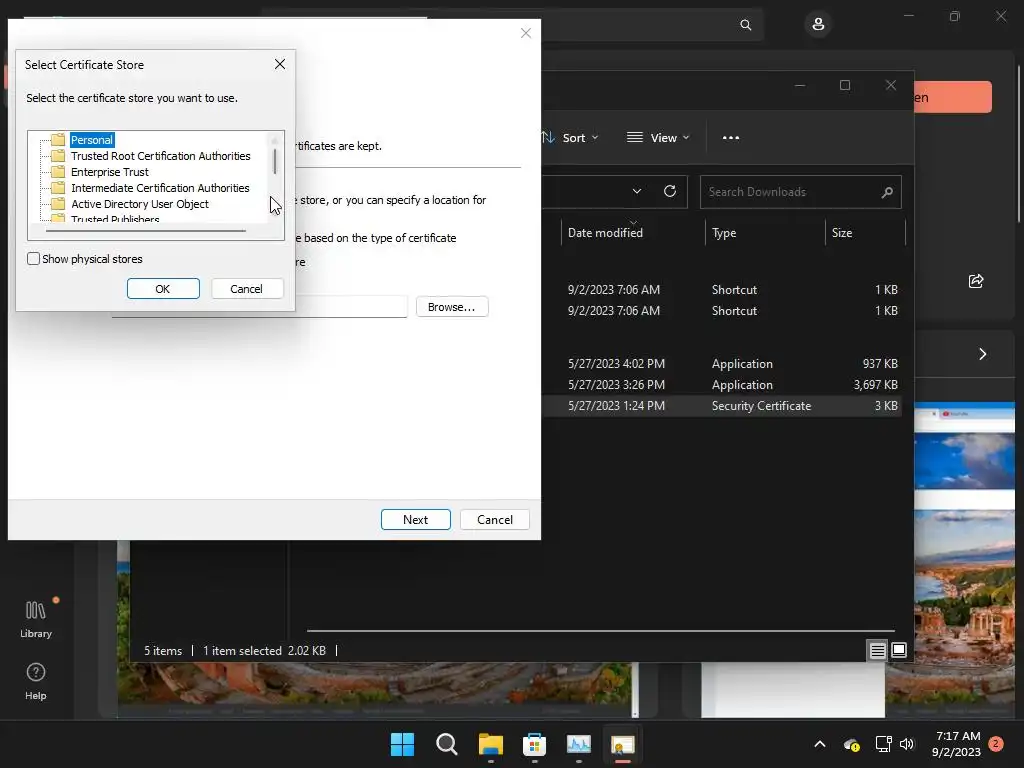Switch to large thumbnails view icon
The width and height of the screenshot is (1024, 768).
pos(899,650)
